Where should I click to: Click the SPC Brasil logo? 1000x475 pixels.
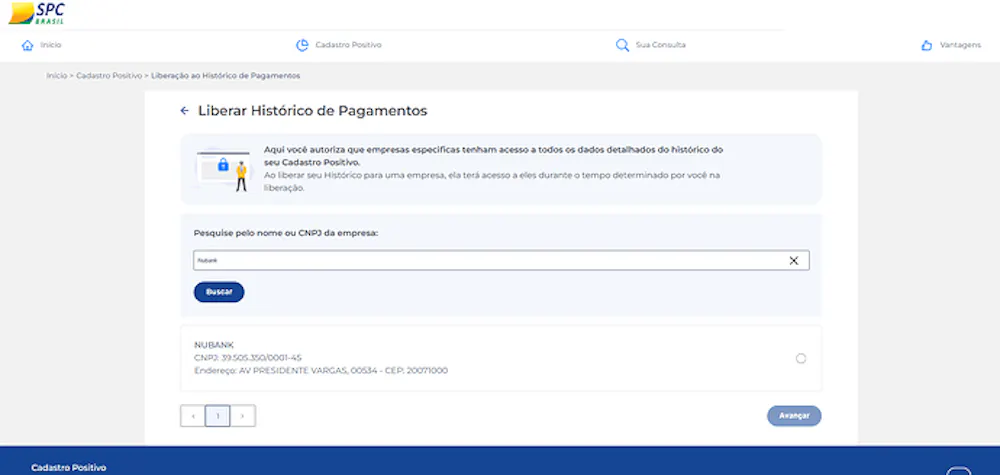37,13
